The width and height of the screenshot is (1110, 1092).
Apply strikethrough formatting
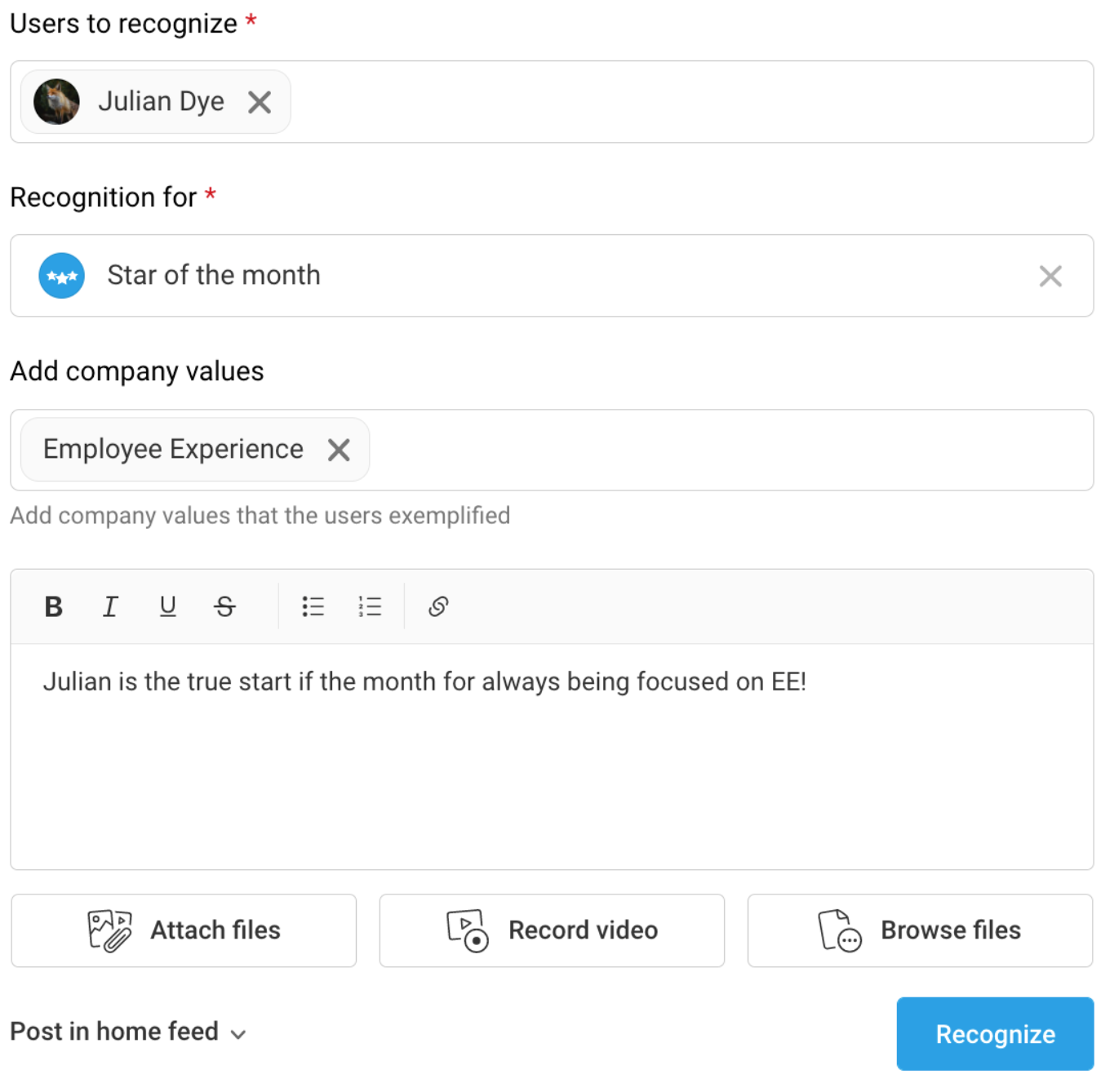click(x=224, y=606)
